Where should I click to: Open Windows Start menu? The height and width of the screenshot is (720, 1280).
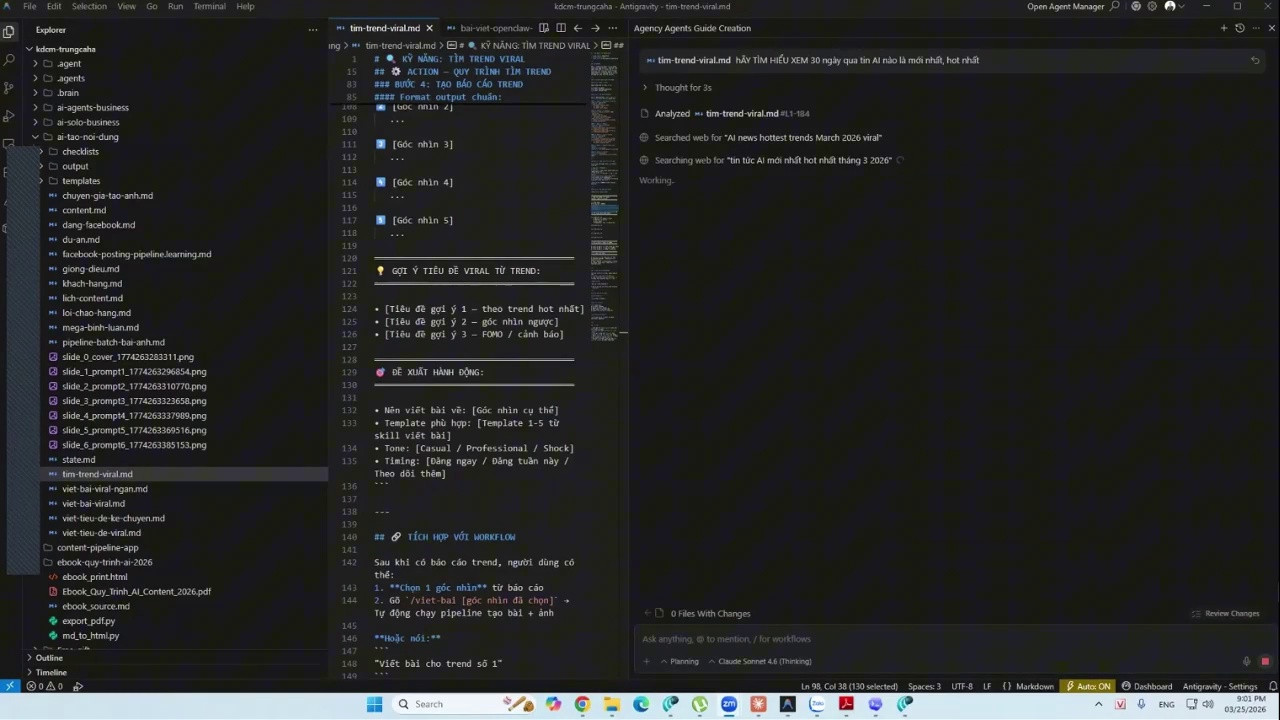pos(374,704)
